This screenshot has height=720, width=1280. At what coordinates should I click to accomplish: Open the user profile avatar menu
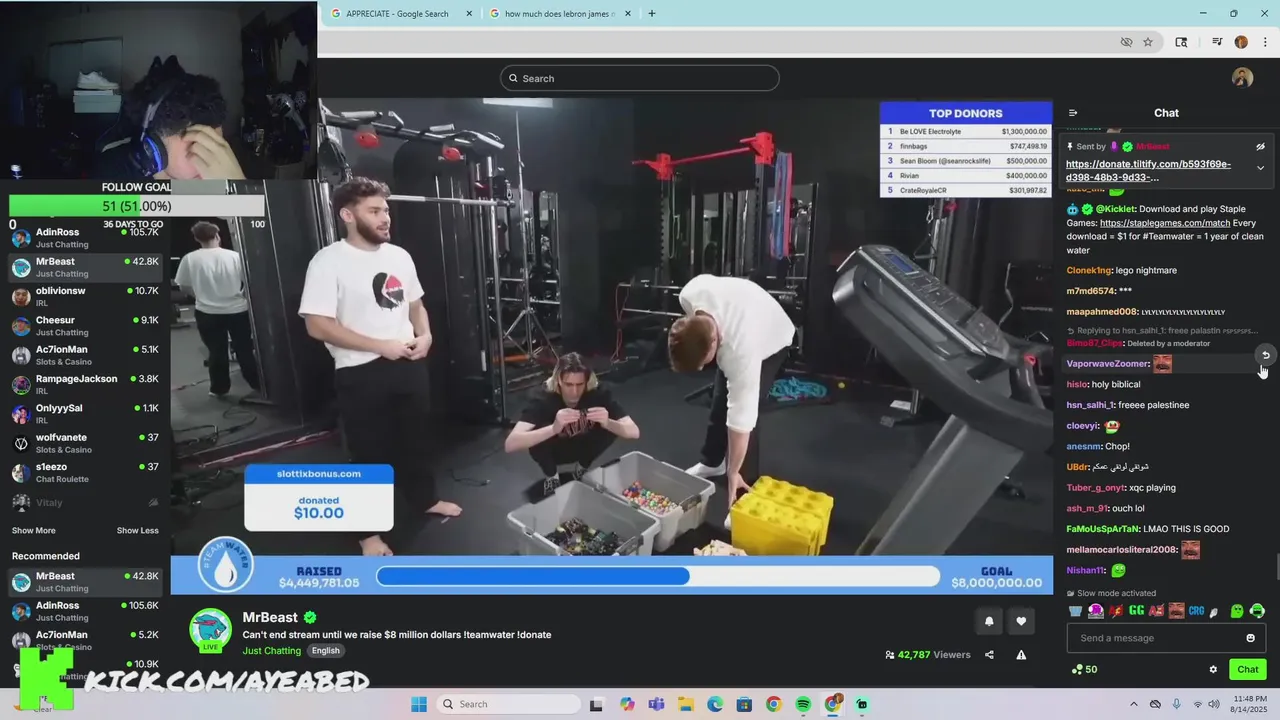1242,78
